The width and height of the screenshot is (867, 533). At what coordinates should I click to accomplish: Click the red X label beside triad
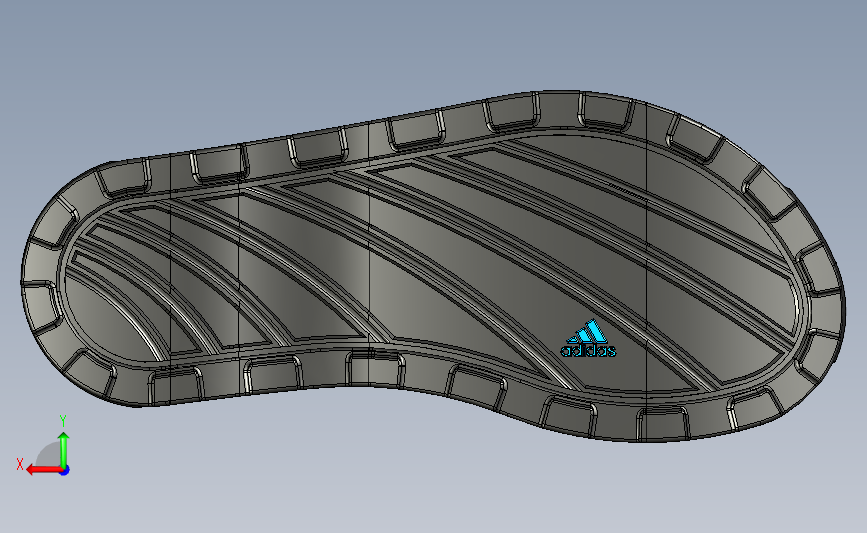pos(20,464)
